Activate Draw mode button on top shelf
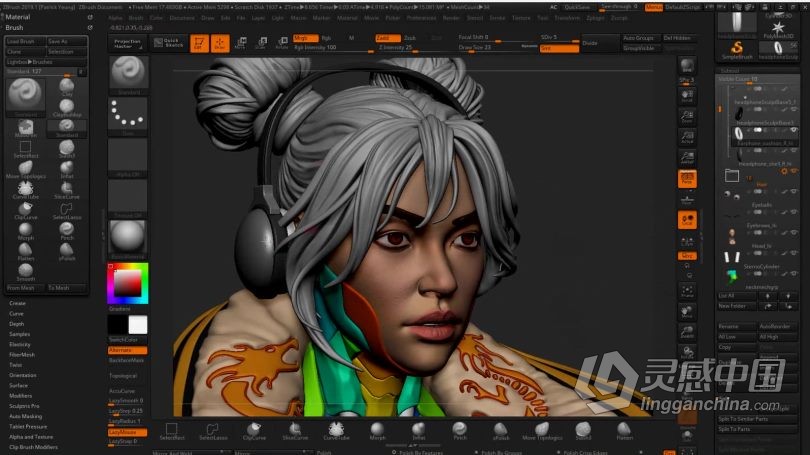 click(220, 43)
